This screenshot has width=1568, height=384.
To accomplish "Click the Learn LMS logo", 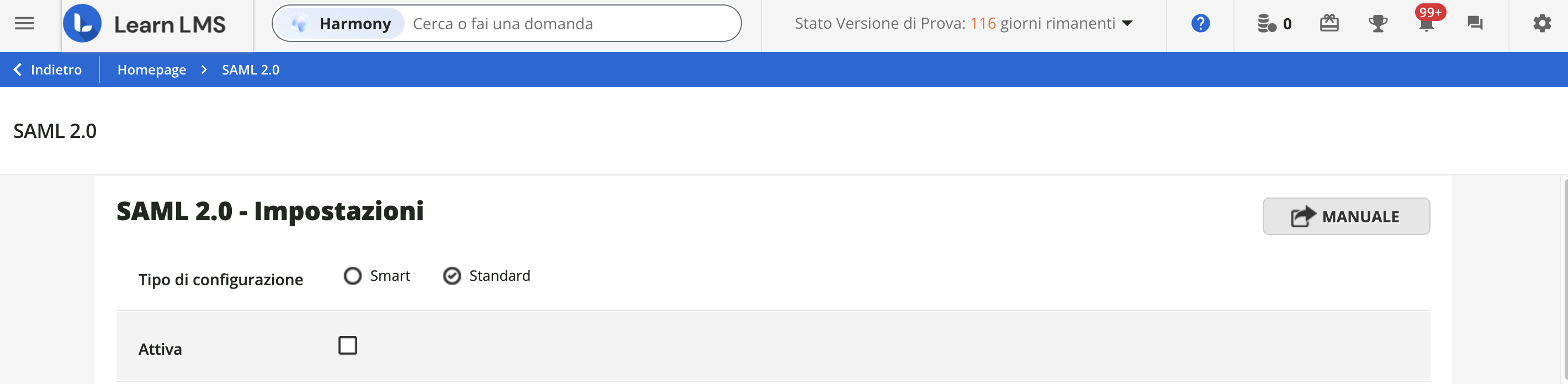I will coord(146,24).
